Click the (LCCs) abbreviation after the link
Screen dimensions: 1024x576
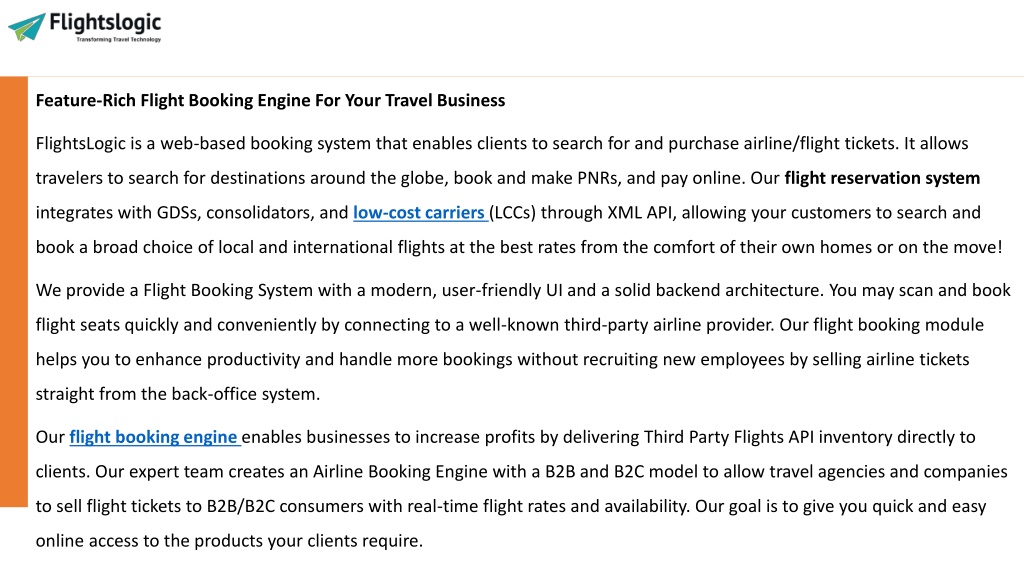[x=513, y=212]
